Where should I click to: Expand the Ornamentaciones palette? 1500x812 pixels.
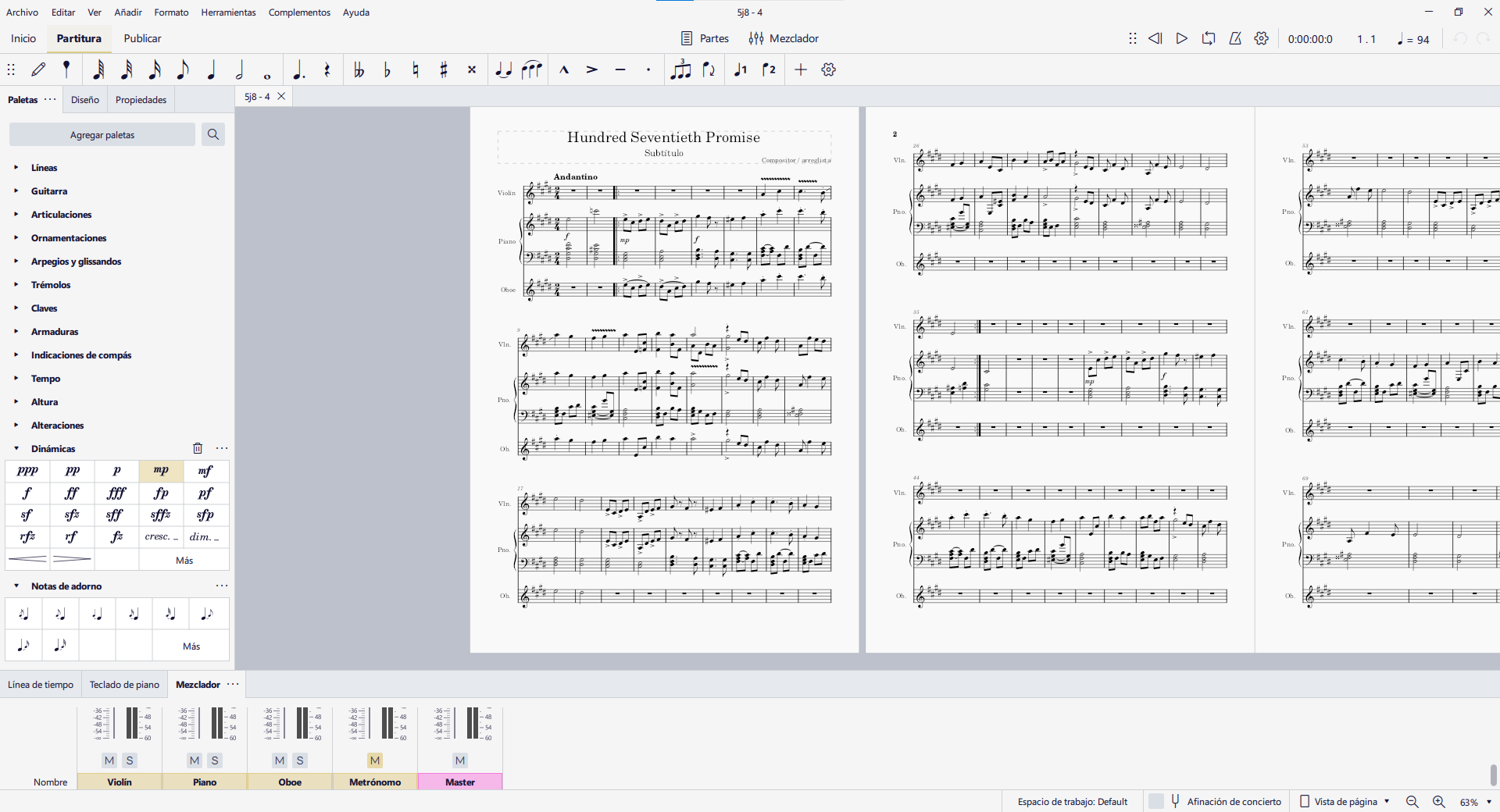pos(16,237)
